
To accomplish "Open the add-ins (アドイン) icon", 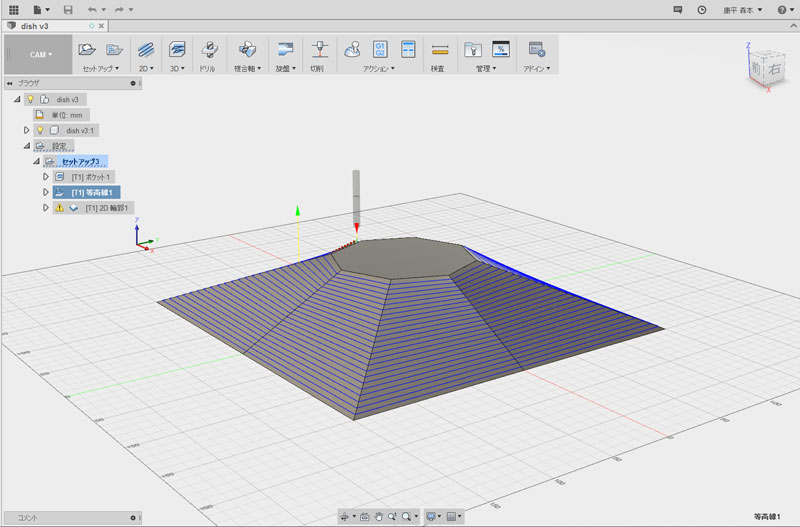I will [x=537, y=49].
